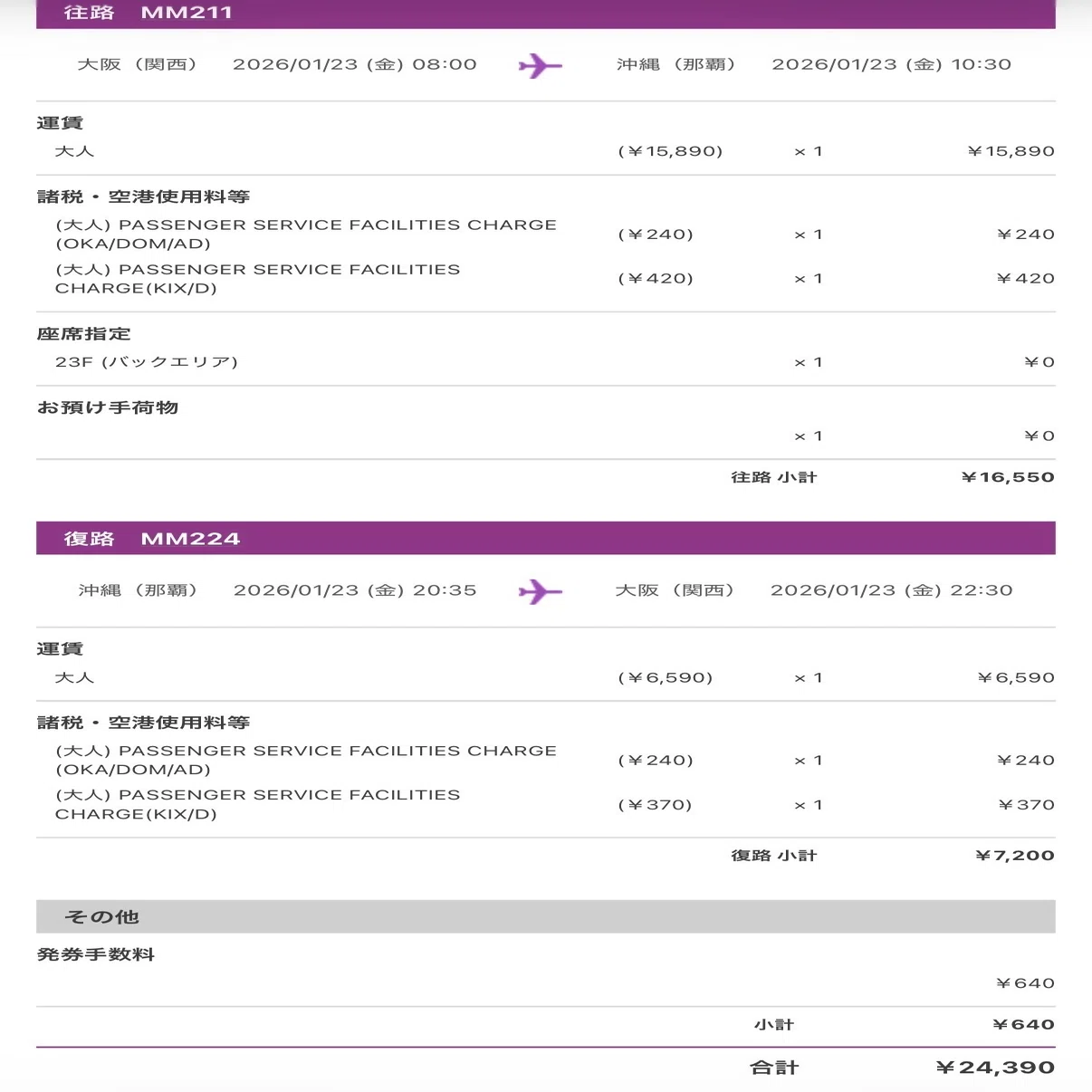Click 沖縄（那覇）destination in the MM211 row
Image resolution: width=1092 pixels, height=1092 pixels.
[x=675, y=64]
